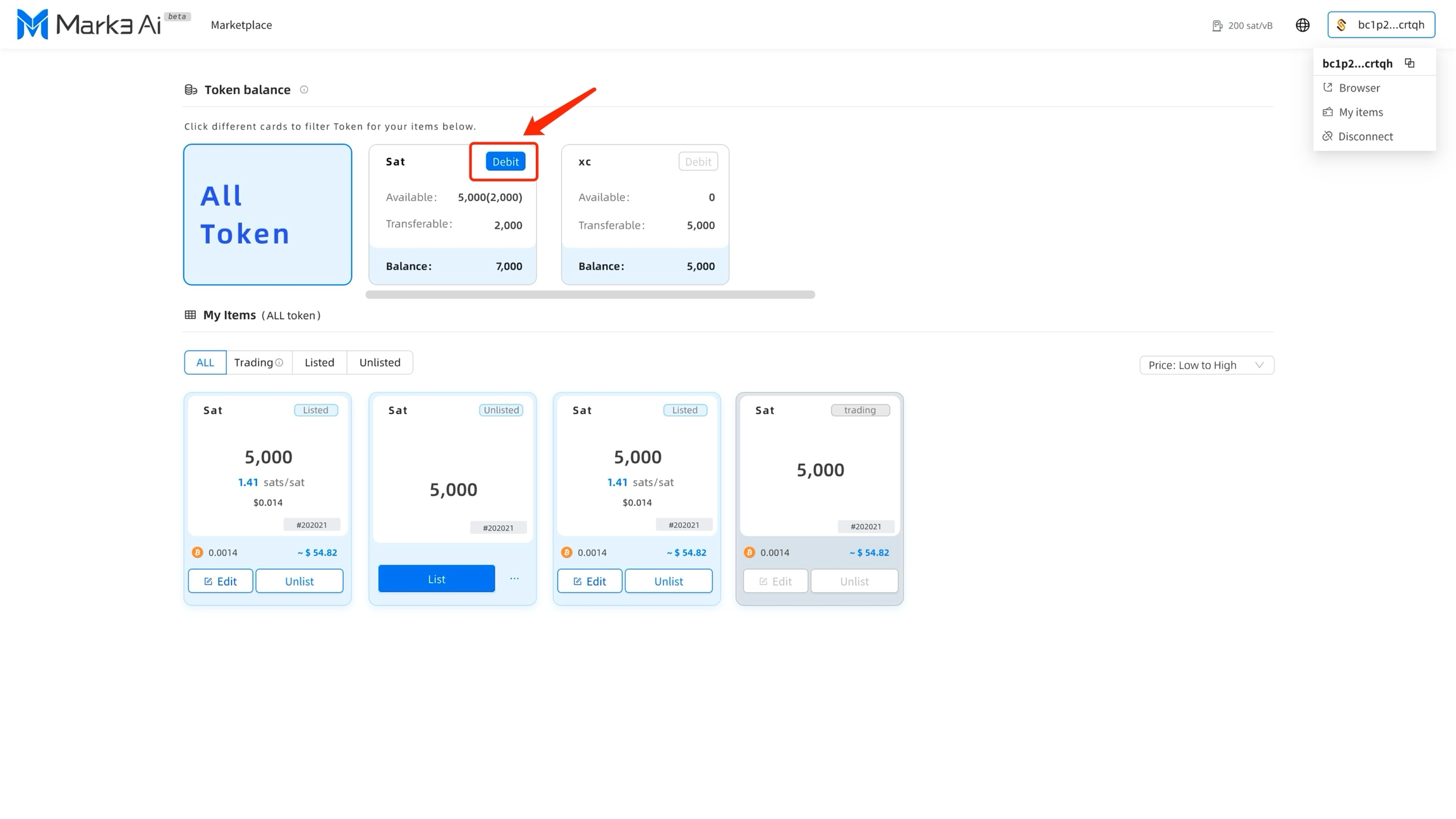Click the blue List button

(436, 579)
